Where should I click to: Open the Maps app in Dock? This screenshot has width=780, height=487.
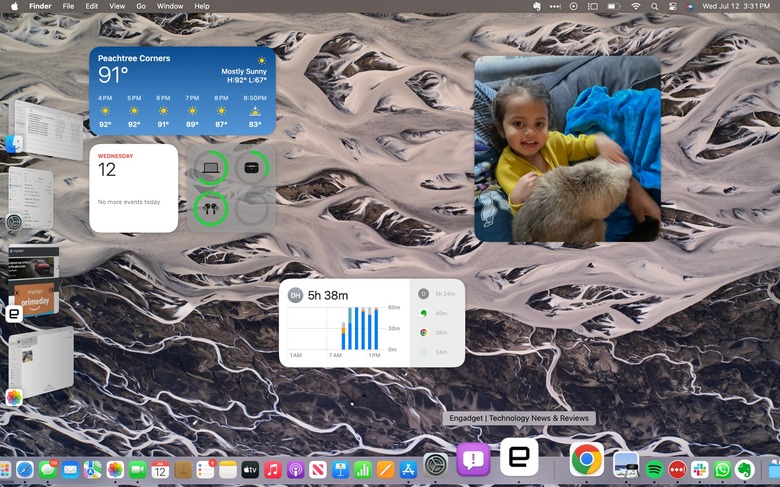[x=93, y=470]
